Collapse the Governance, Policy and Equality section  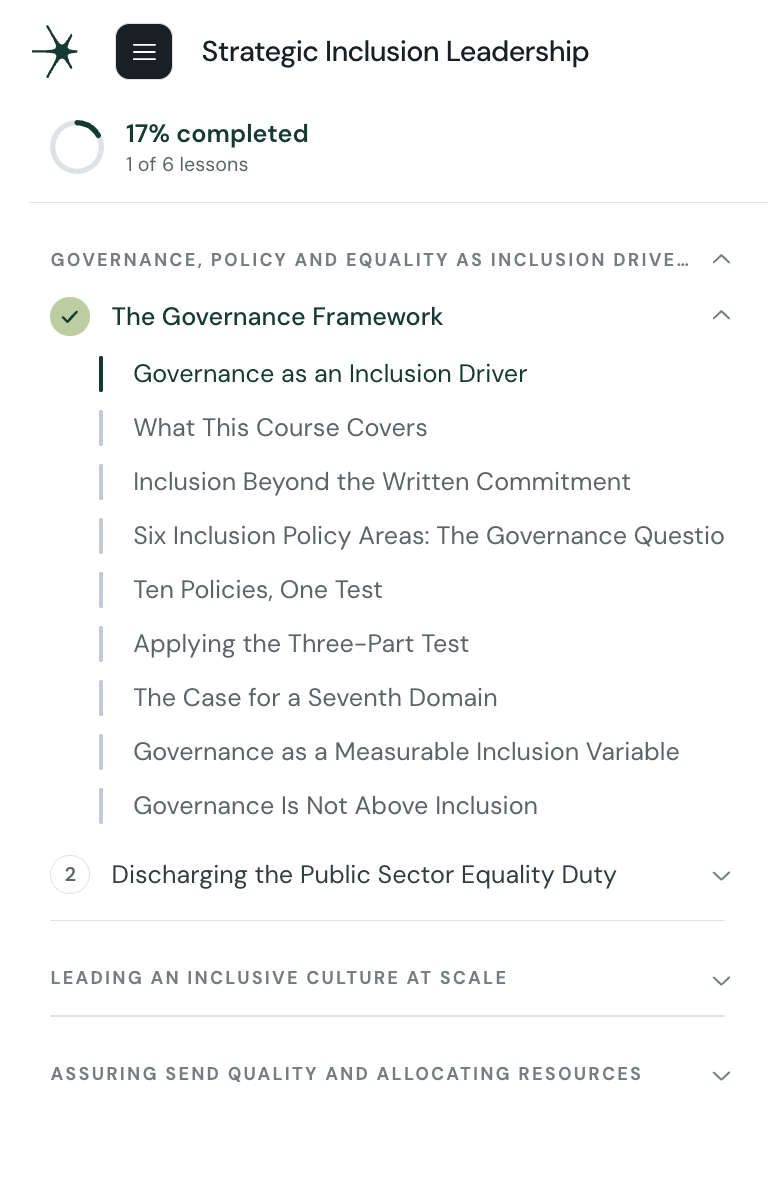tap(721, 260)
